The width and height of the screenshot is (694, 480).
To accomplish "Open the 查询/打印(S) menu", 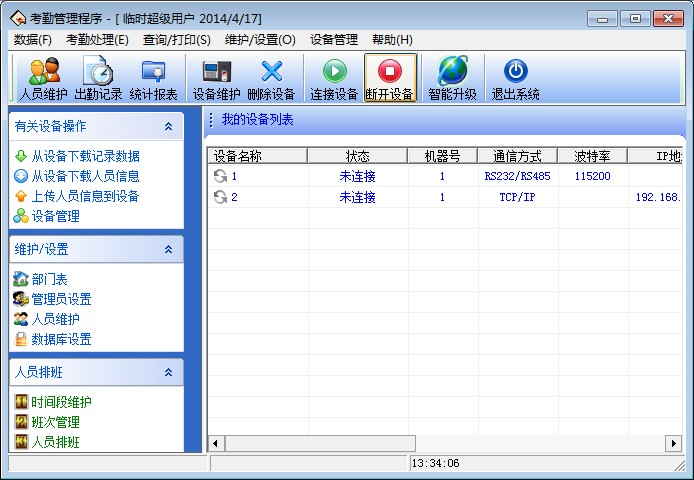I will [177, 40].
